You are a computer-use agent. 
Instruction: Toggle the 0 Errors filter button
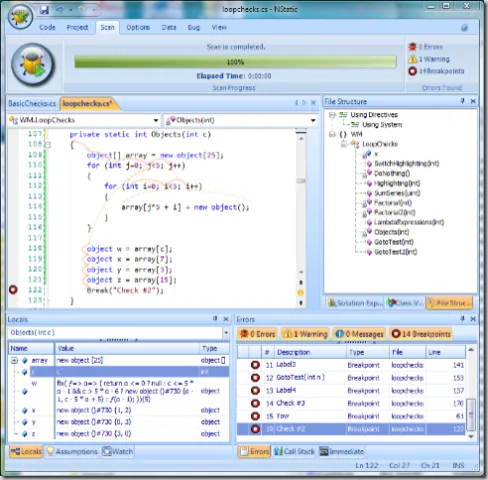(258, 334)
